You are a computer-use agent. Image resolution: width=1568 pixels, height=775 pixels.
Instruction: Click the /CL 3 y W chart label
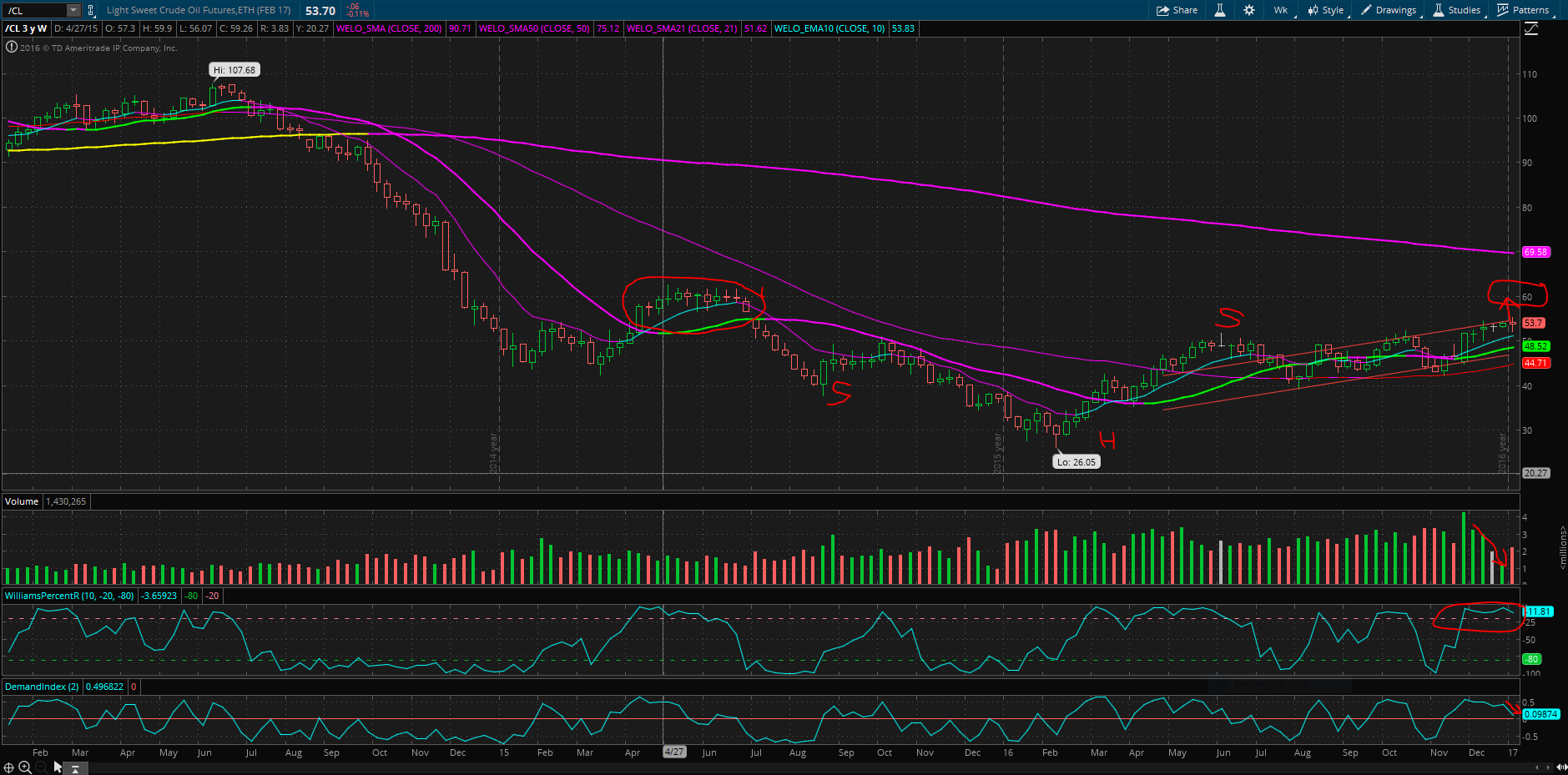pyautogui.click(x=27, y=28)
